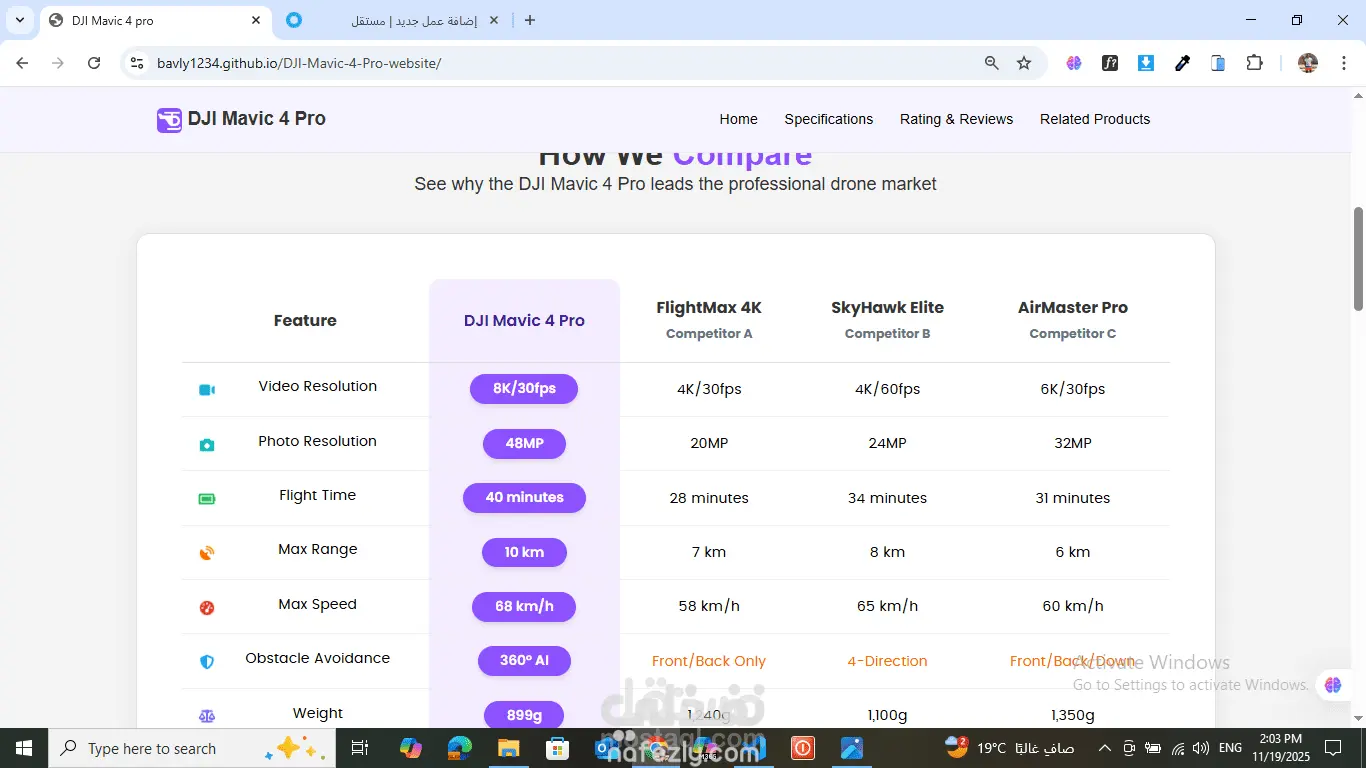Open Microsoft Store from the taskbar
The width and height of the screenshot is (1366, 768).
(557, 748)
